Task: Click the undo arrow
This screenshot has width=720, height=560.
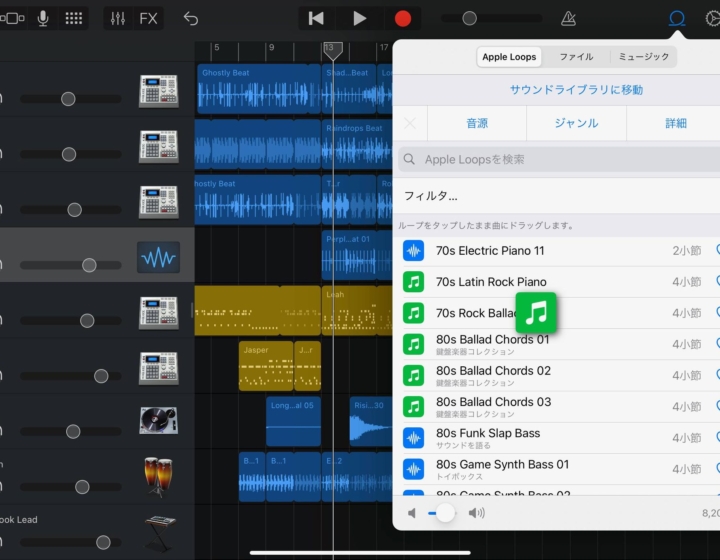Action: [x=191, y=19]
